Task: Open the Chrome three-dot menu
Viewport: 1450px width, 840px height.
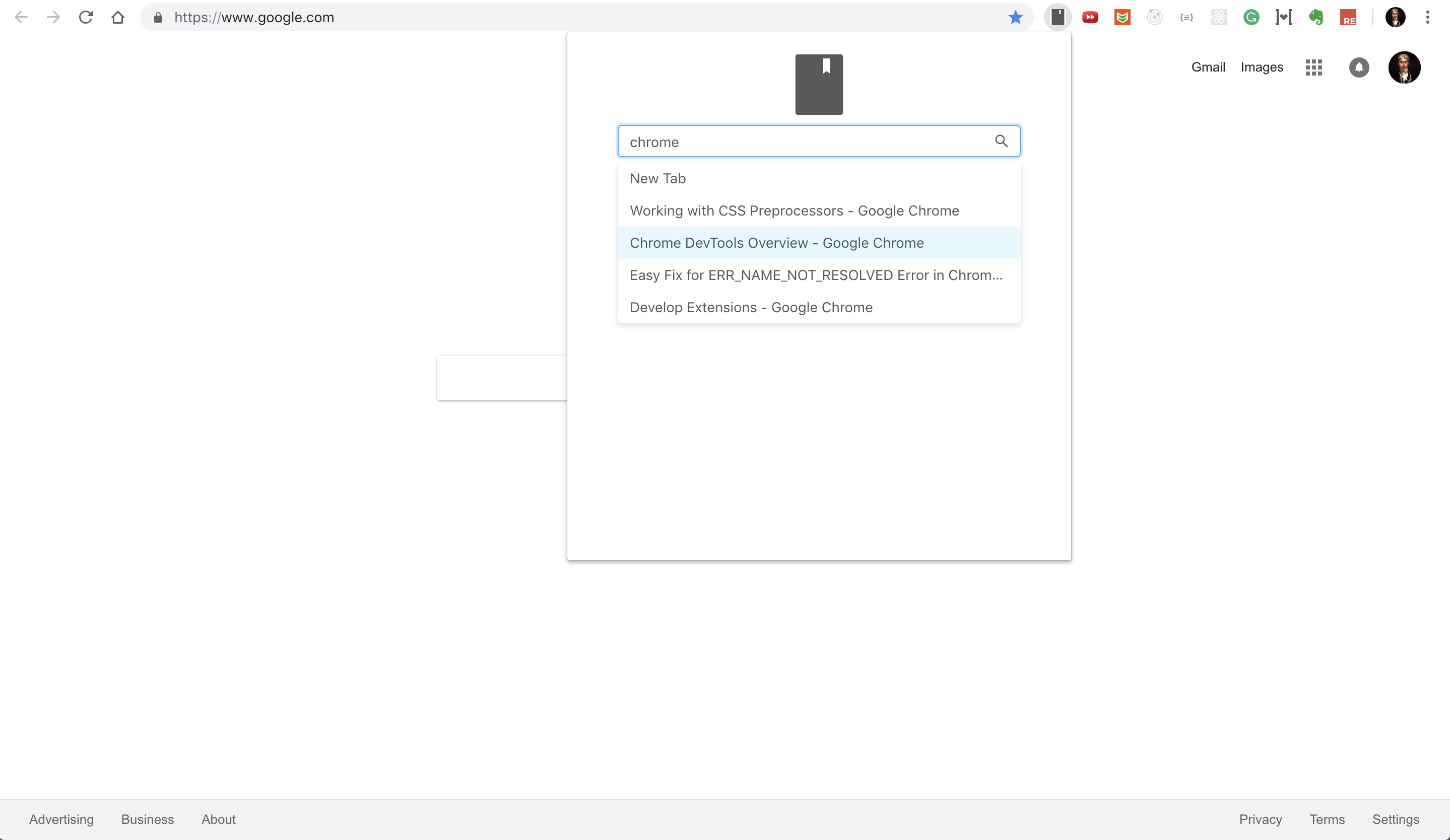Action: (x=1427, y=17)
